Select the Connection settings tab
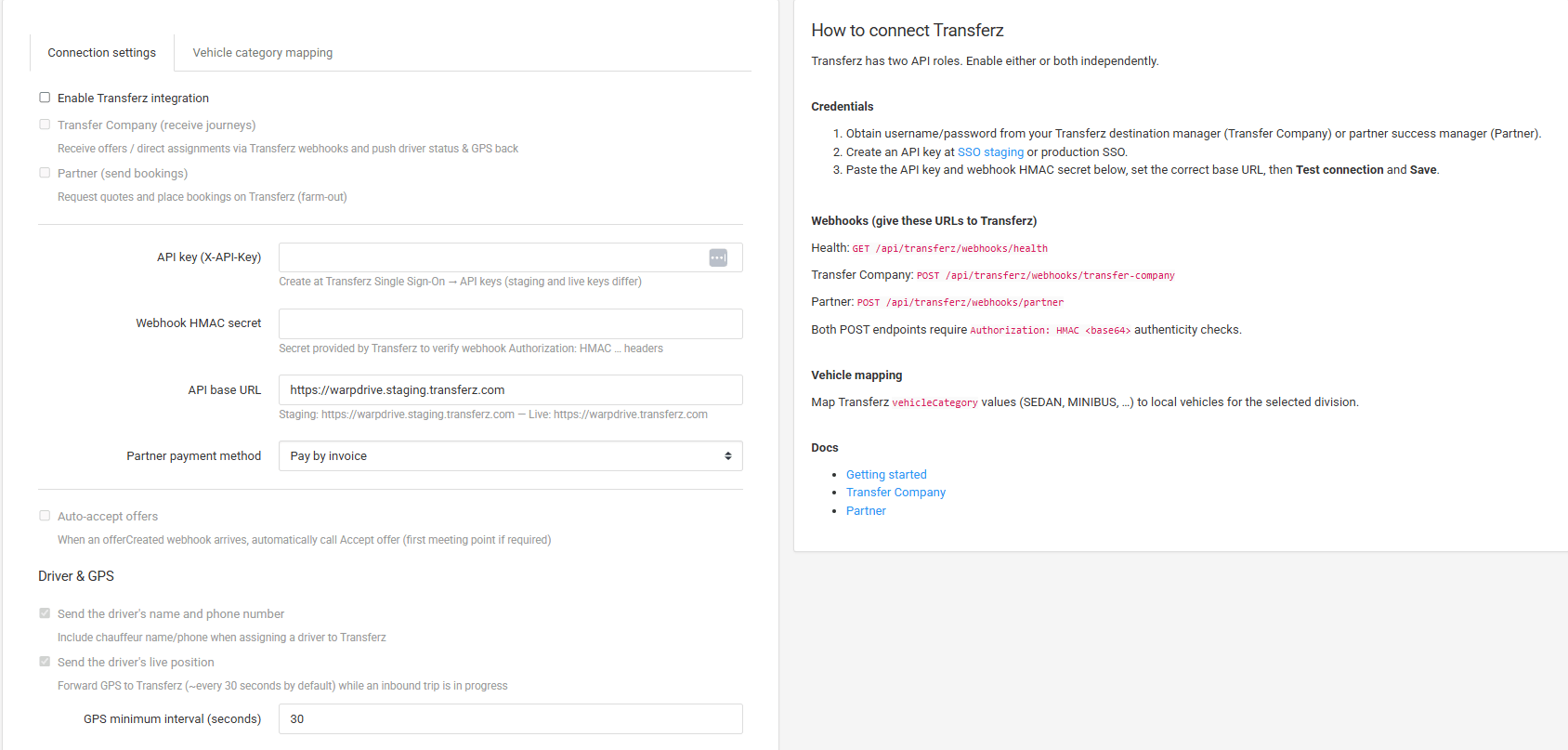 (x=102, y=53)
